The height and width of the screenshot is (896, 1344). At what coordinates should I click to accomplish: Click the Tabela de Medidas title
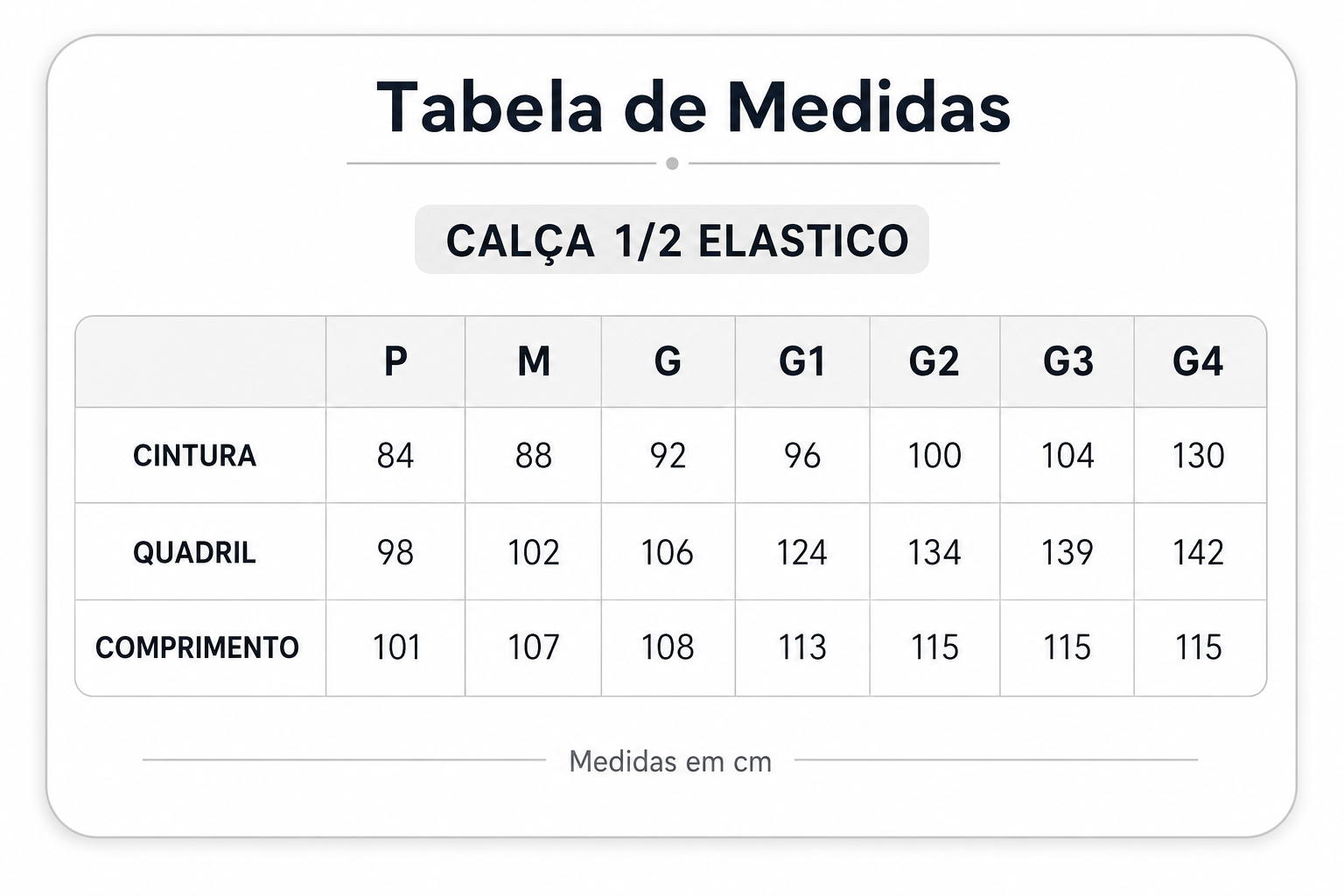click(693, 108)
